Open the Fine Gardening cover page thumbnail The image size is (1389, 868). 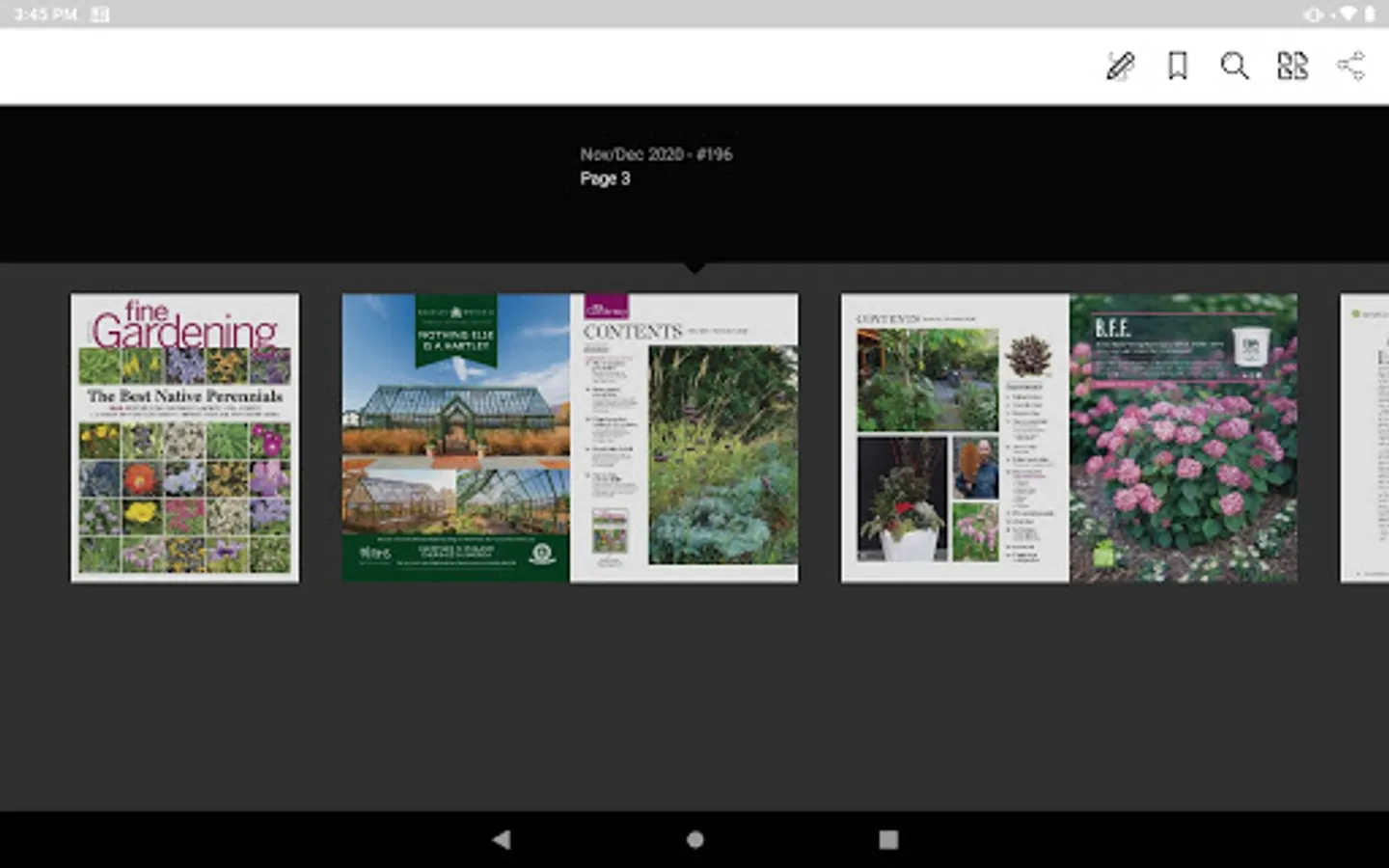pyautogui.click(x=184, y=438)
